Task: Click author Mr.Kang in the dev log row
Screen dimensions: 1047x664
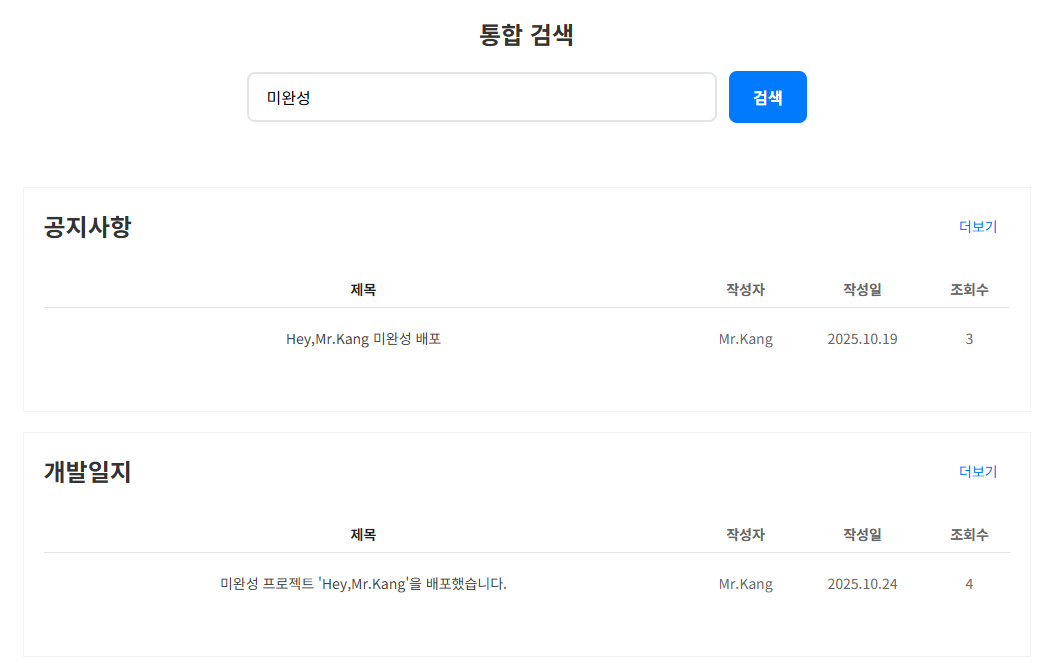Action: tap(745, 583)
